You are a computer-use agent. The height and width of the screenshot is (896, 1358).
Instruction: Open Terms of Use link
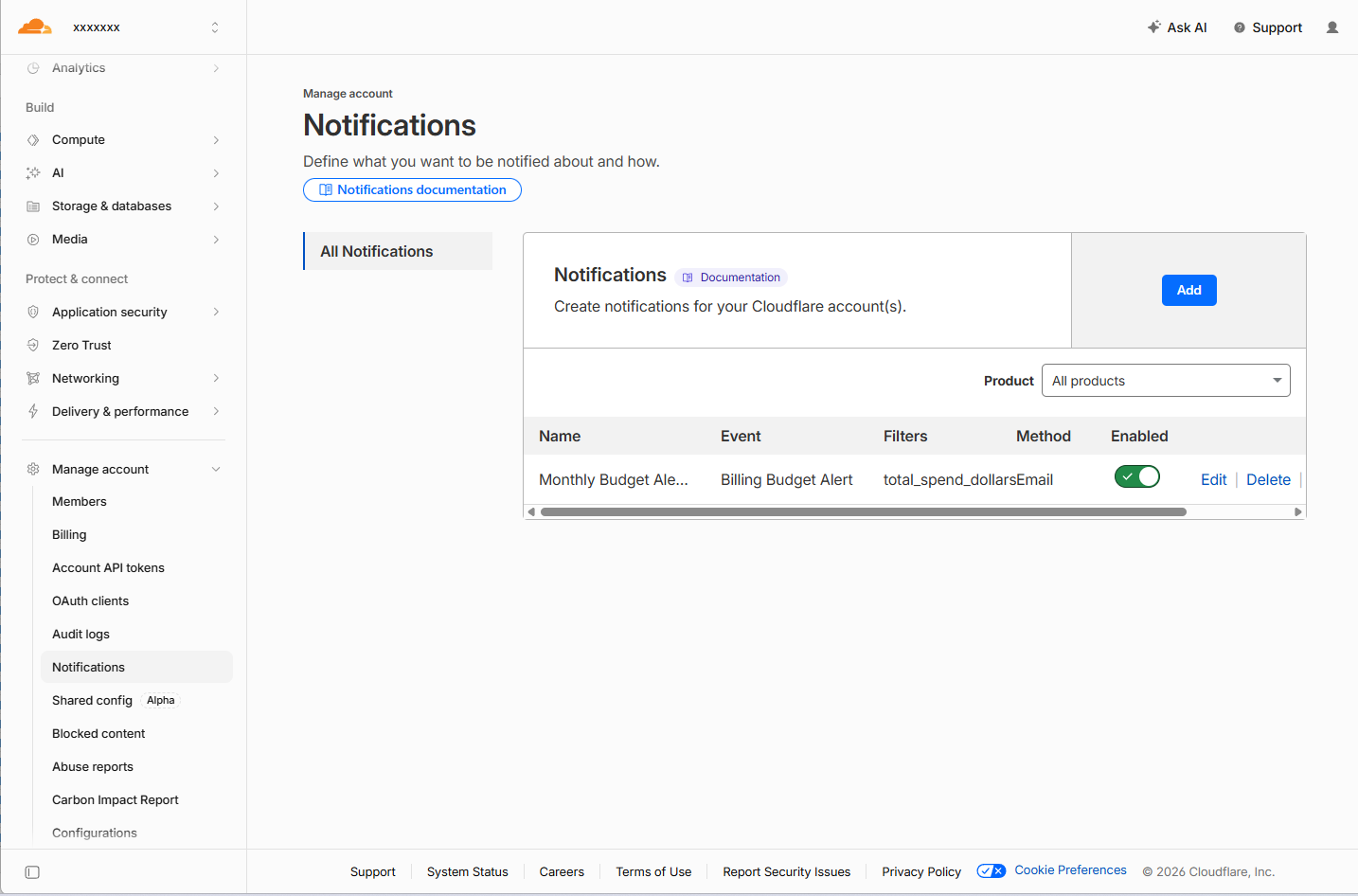click(653, 872)
